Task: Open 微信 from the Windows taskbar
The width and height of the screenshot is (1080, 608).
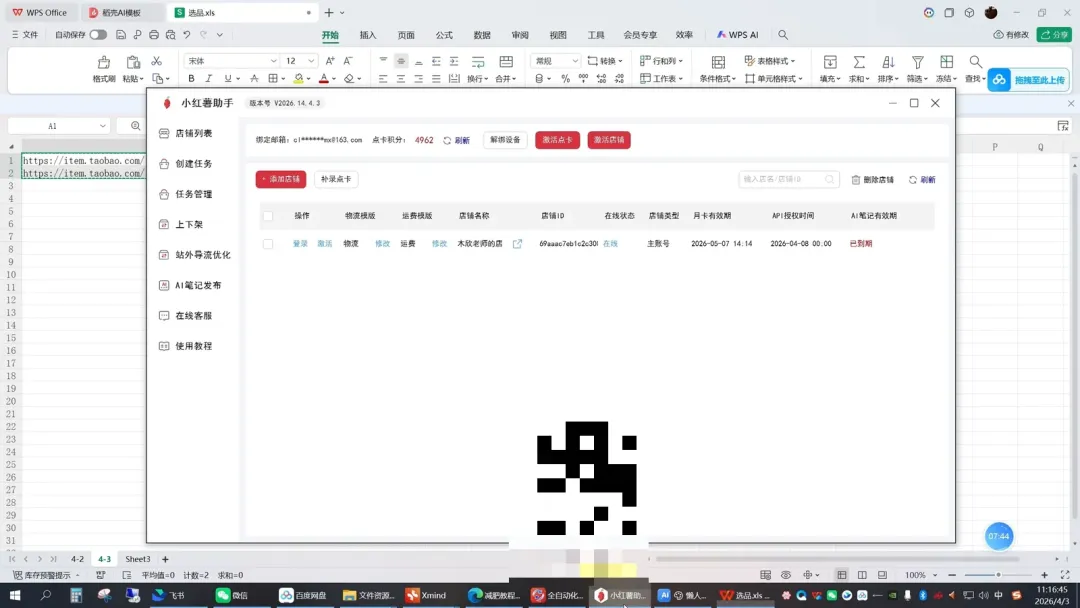Action: coord(231,596)
